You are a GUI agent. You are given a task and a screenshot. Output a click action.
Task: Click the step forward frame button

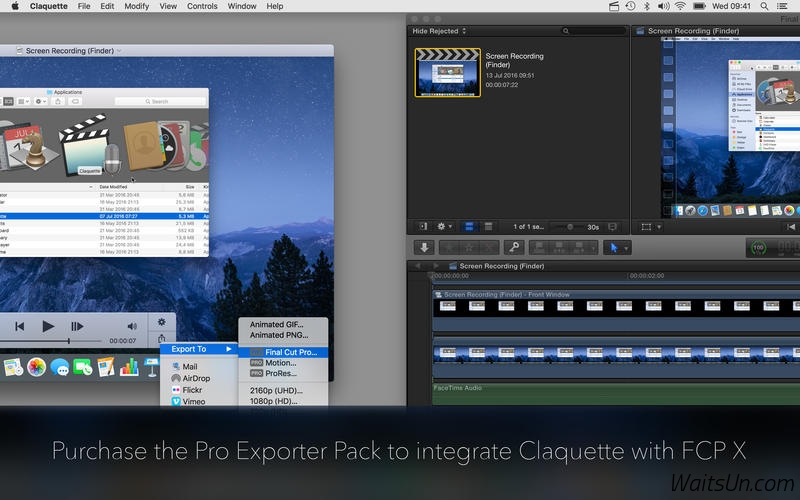click(x=77, y=326)
